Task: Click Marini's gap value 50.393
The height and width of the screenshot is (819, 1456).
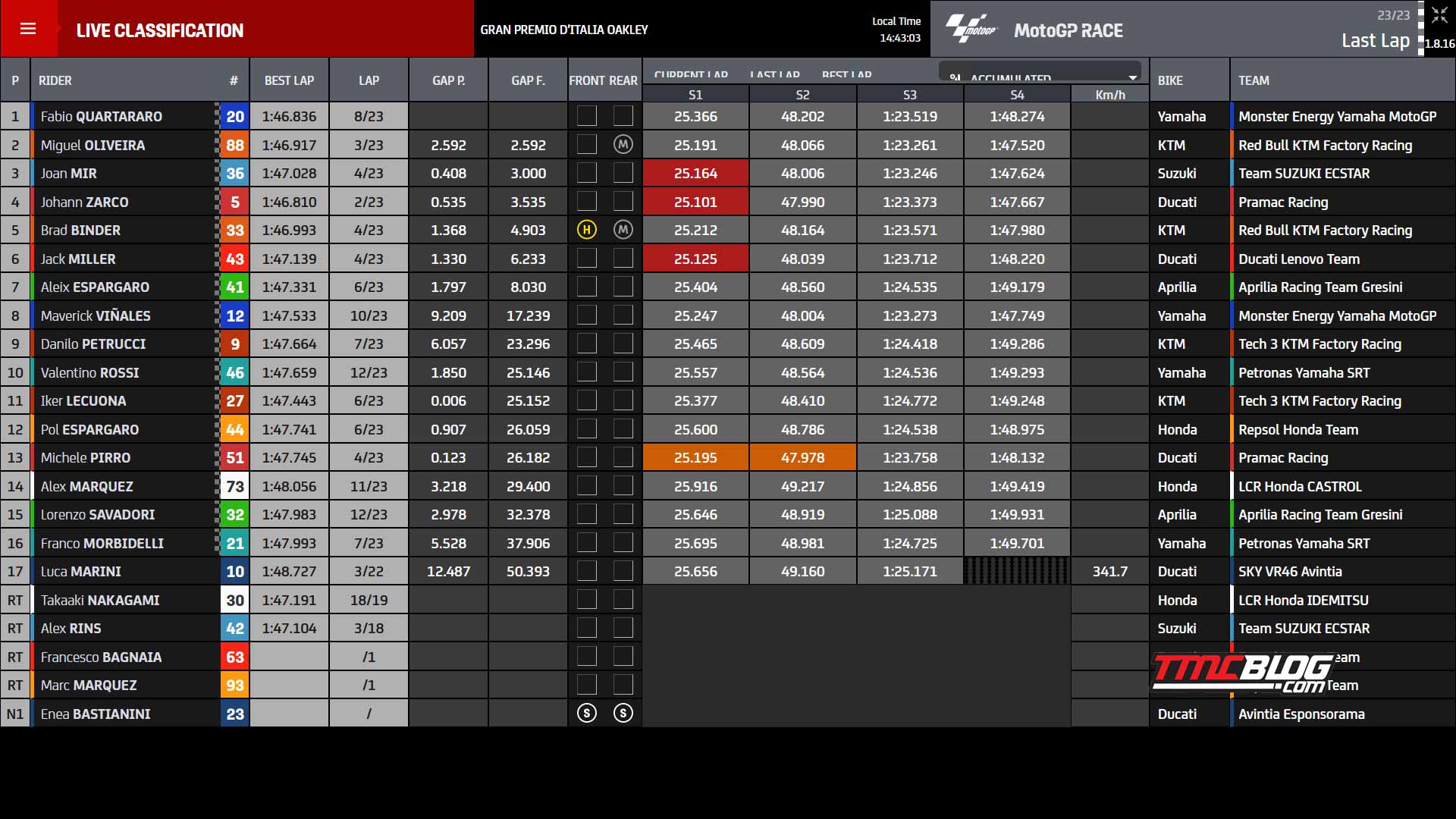Action: coord(528,572)
